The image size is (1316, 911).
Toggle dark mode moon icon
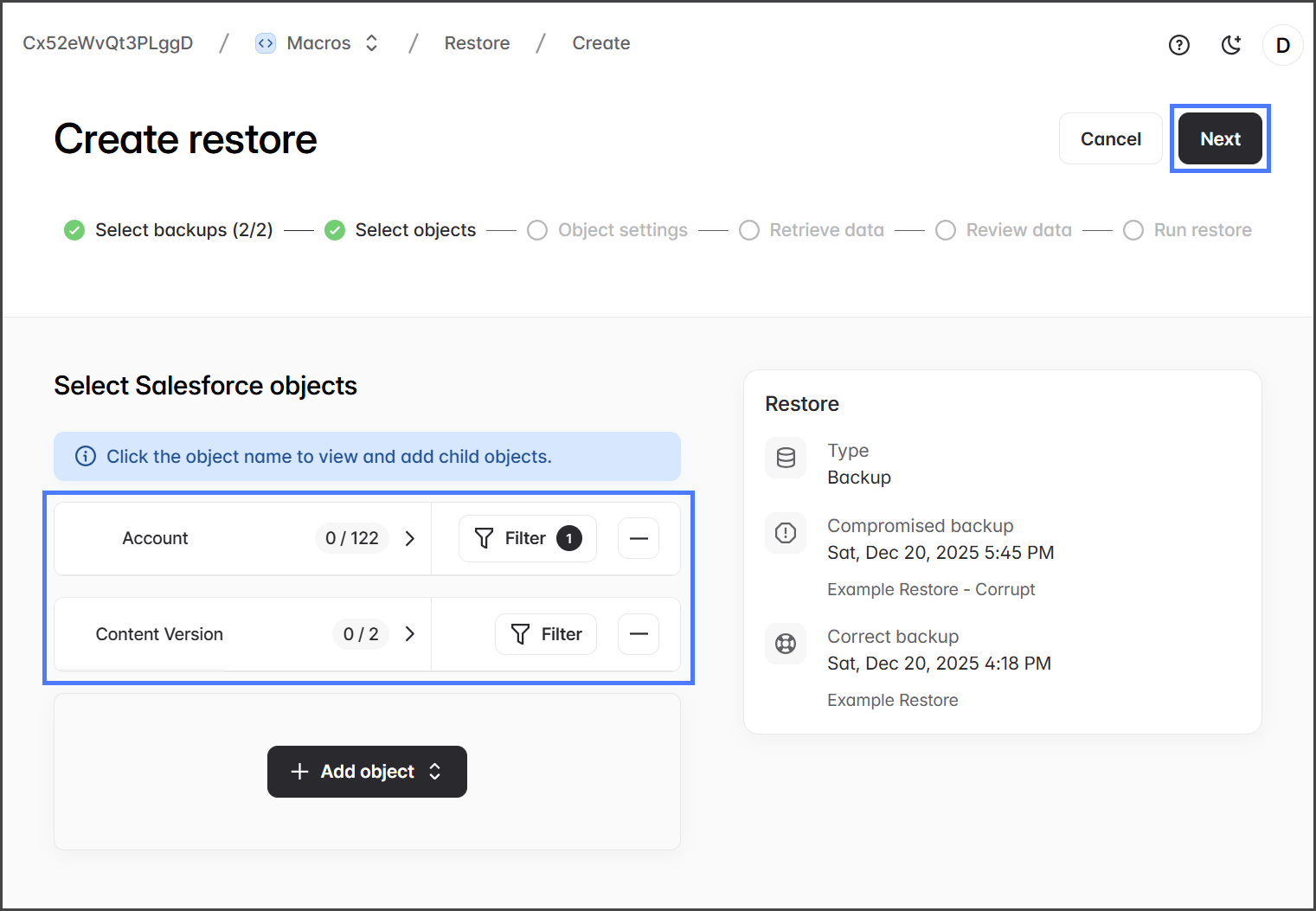(1230, 45)
